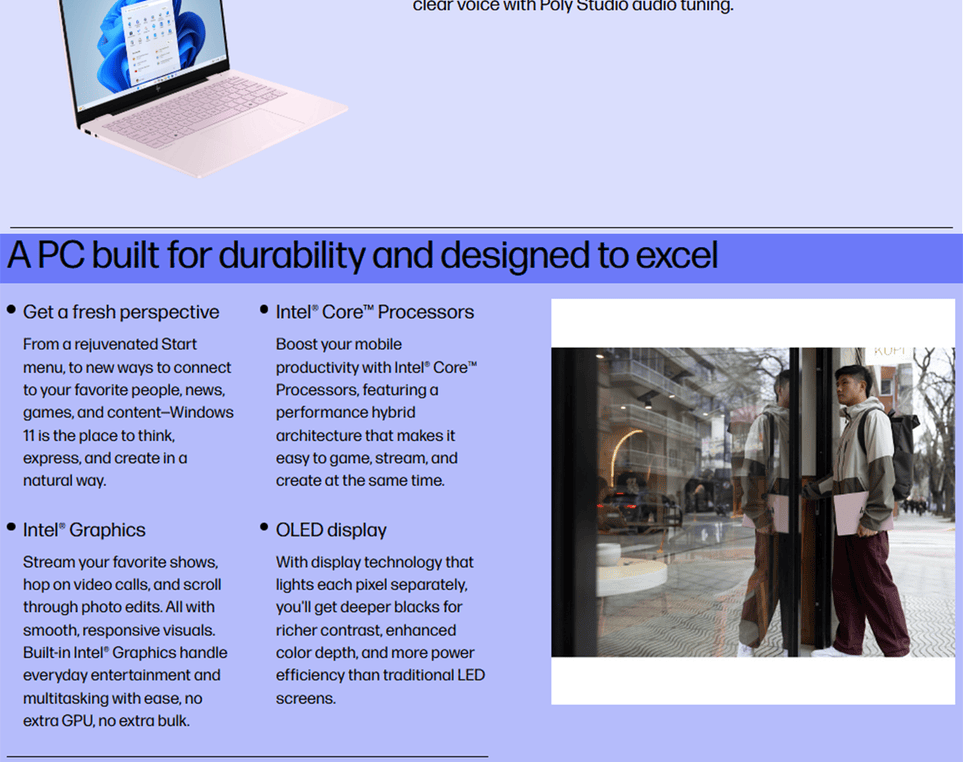Click the bullet beside OLED display

point(264,527)
